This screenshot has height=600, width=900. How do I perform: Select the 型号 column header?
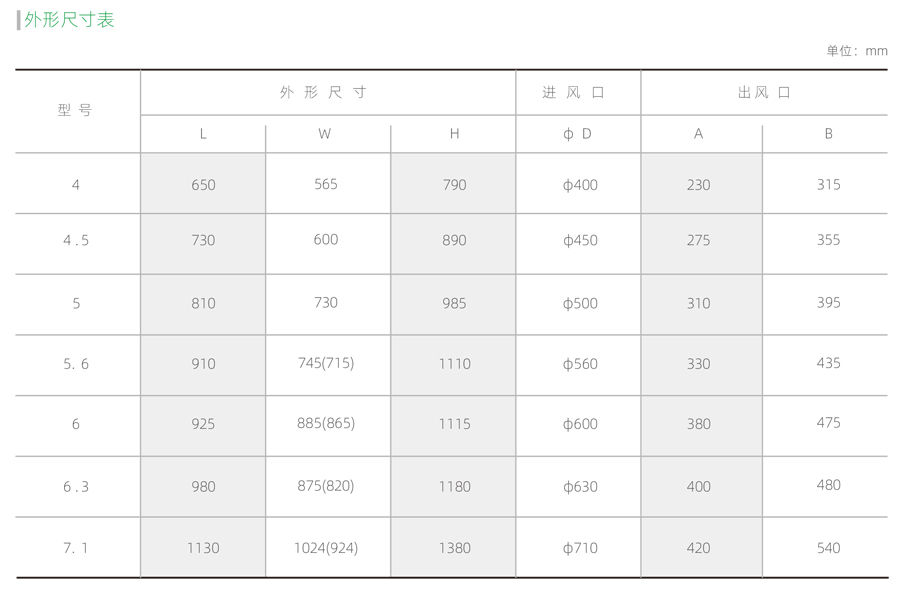pos(76,111)
